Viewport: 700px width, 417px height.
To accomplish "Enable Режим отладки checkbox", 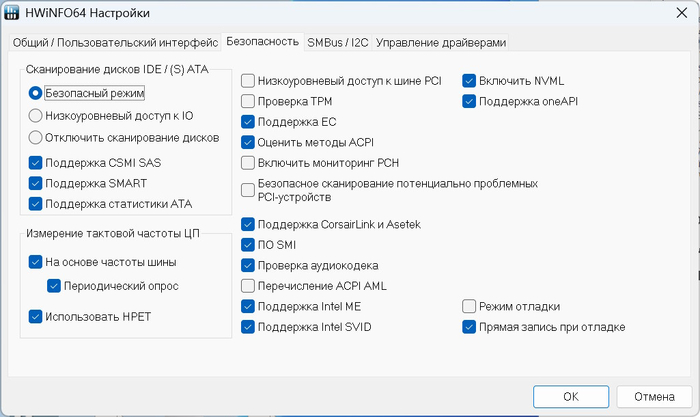I will coord(468,306).
